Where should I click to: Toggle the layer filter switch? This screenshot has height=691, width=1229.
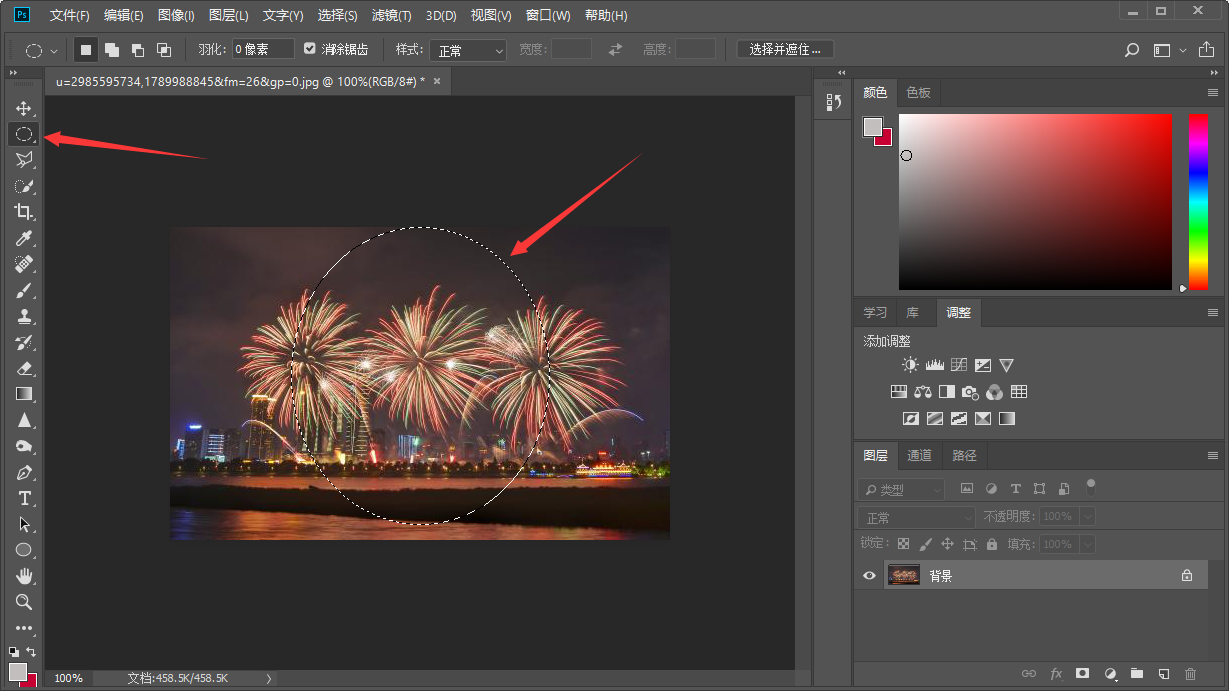click(1091, 487)
